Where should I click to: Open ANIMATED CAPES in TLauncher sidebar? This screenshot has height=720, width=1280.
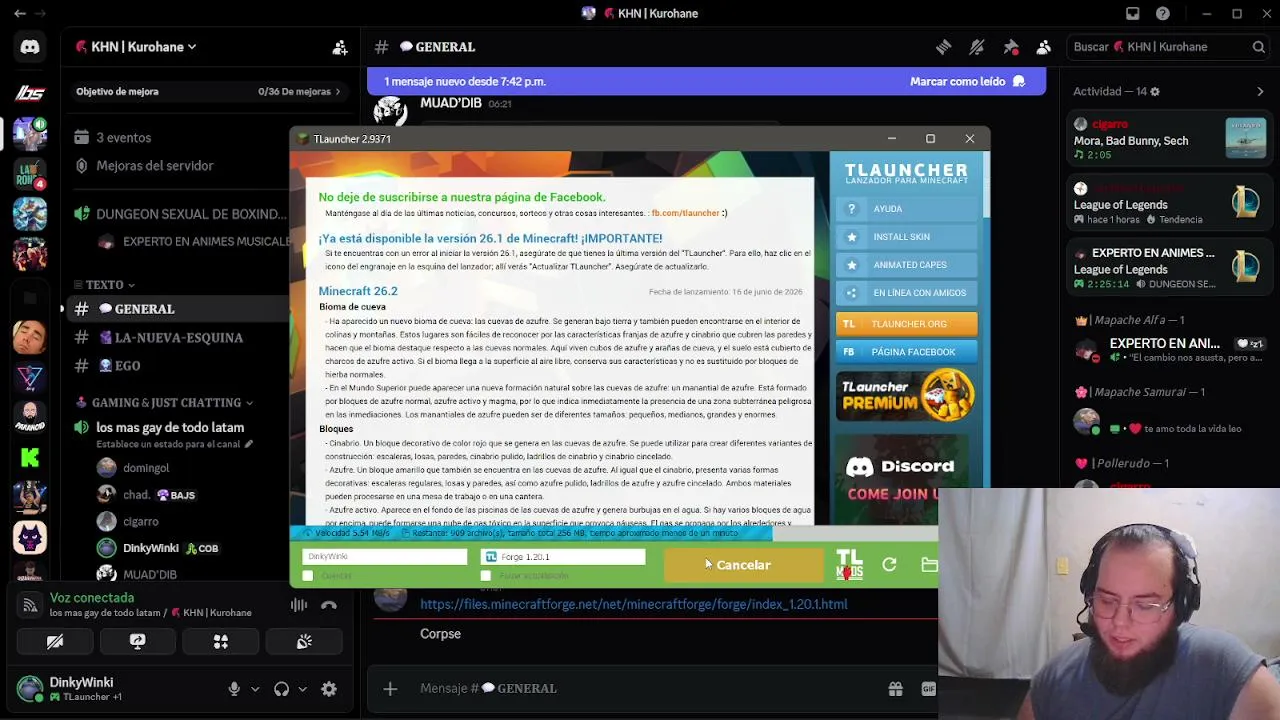pos(906,265)
